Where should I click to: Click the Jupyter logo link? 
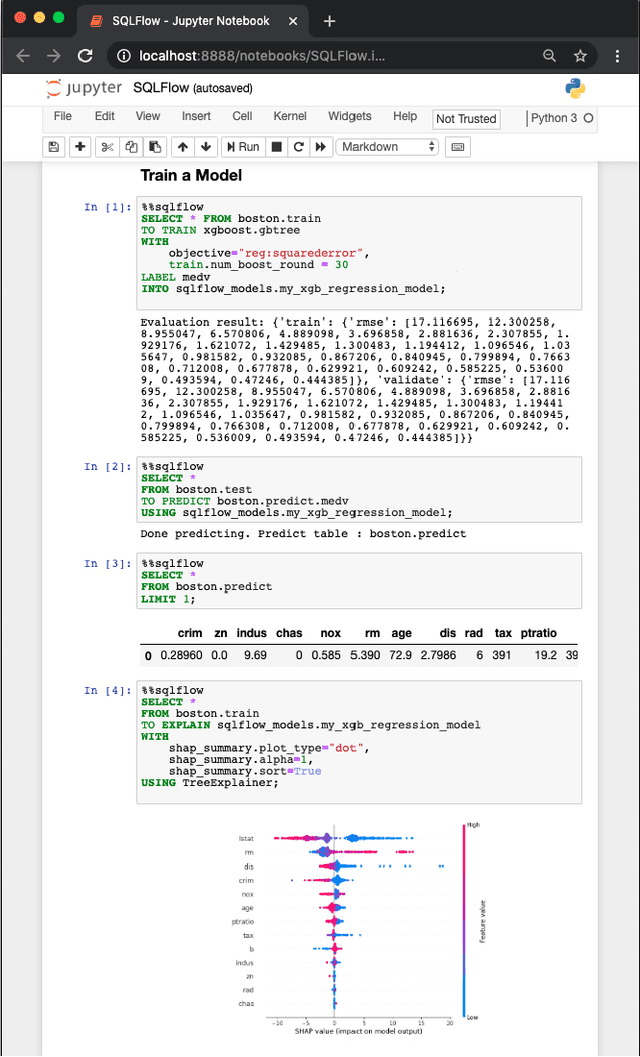click(x=84, y=89)
